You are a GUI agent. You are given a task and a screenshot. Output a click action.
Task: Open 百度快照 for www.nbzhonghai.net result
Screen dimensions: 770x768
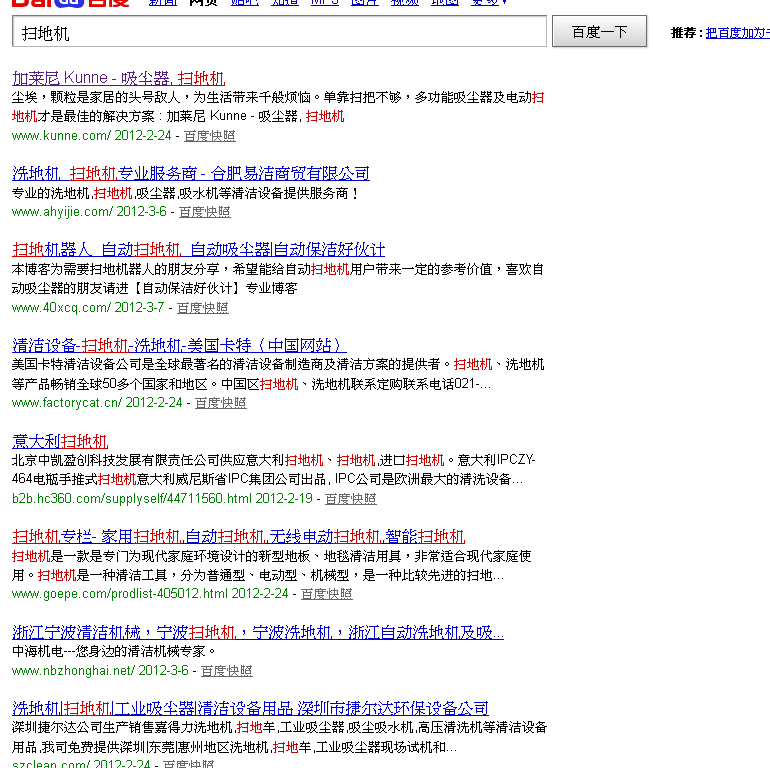[x=226, y=671]
